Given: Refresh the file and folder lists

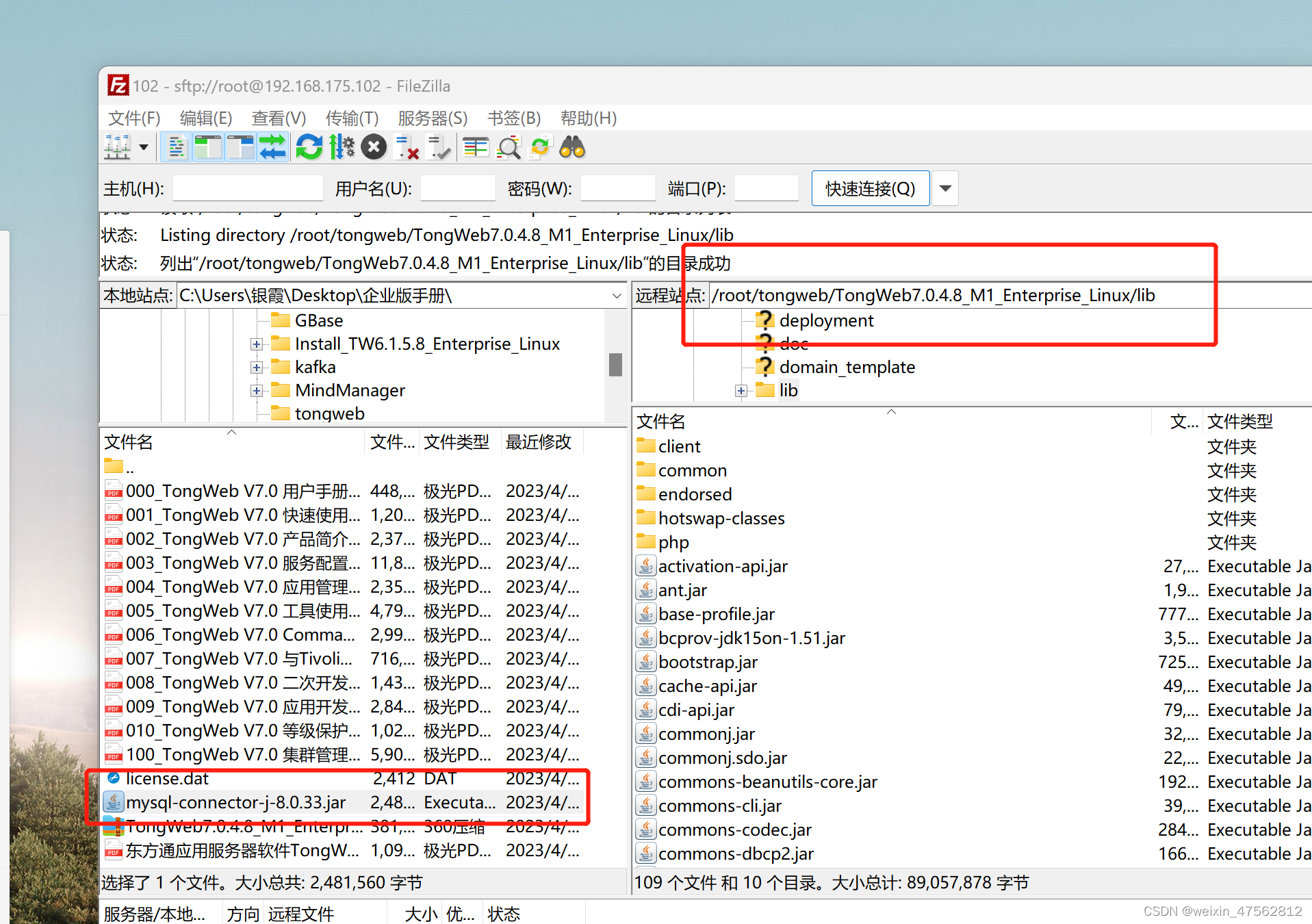Looking at the screenshot, I should click(x=309, y=147).
